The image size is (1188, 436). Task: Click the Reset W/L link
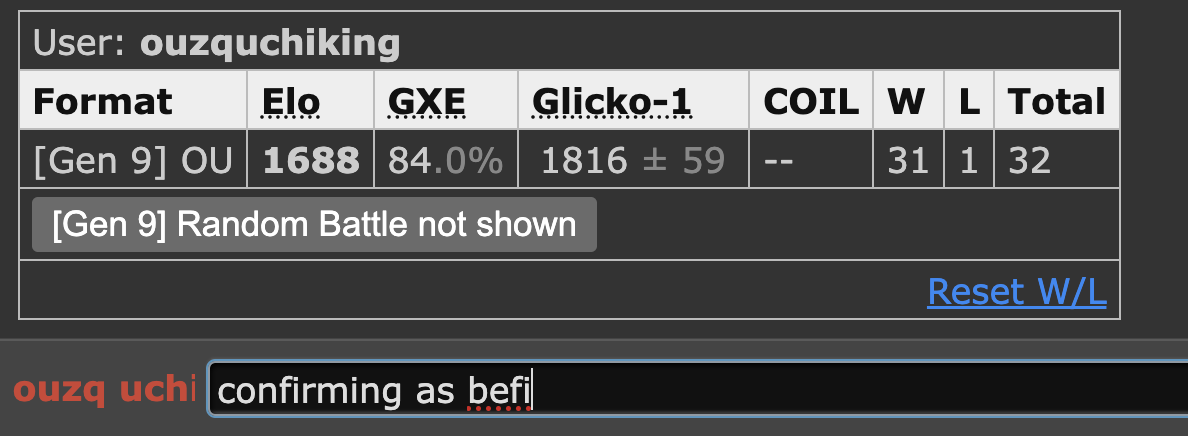1016,291
